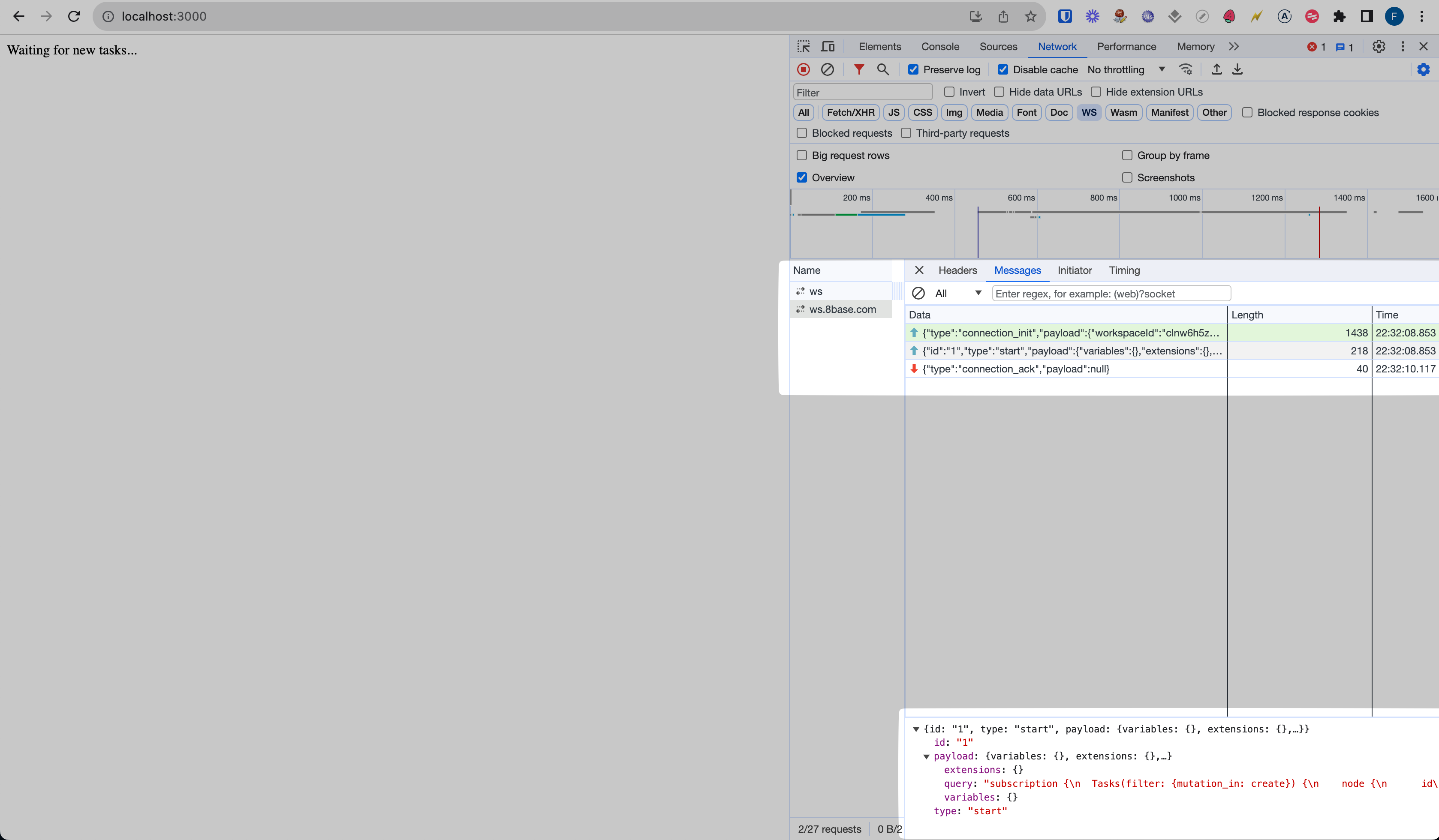
Task: Disable the Overview checkbox
Action: point(802,177)
